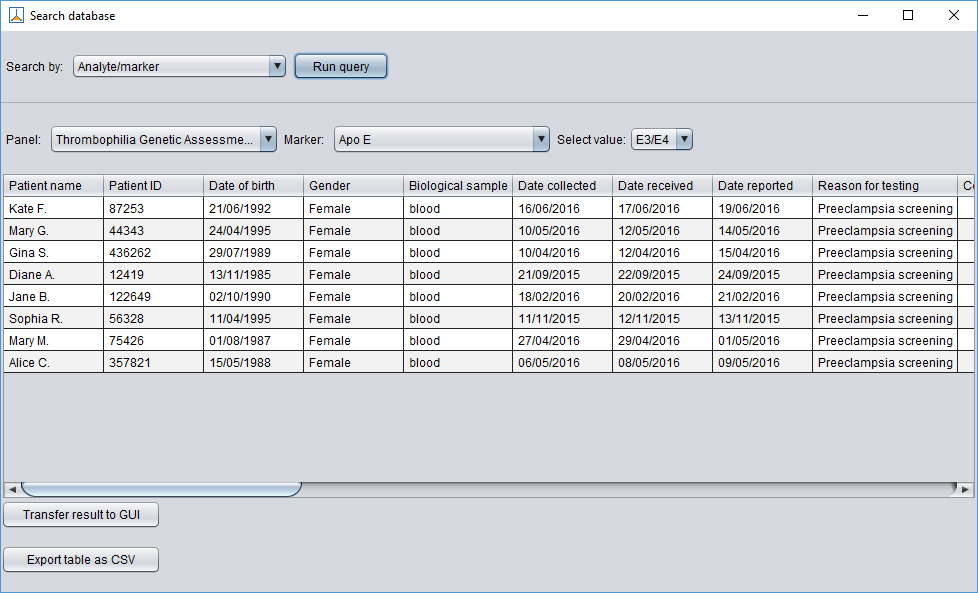Click the Reason for testing column header
Image resolution: width=978 pixels, height=593 pixels.
(885, 185)
